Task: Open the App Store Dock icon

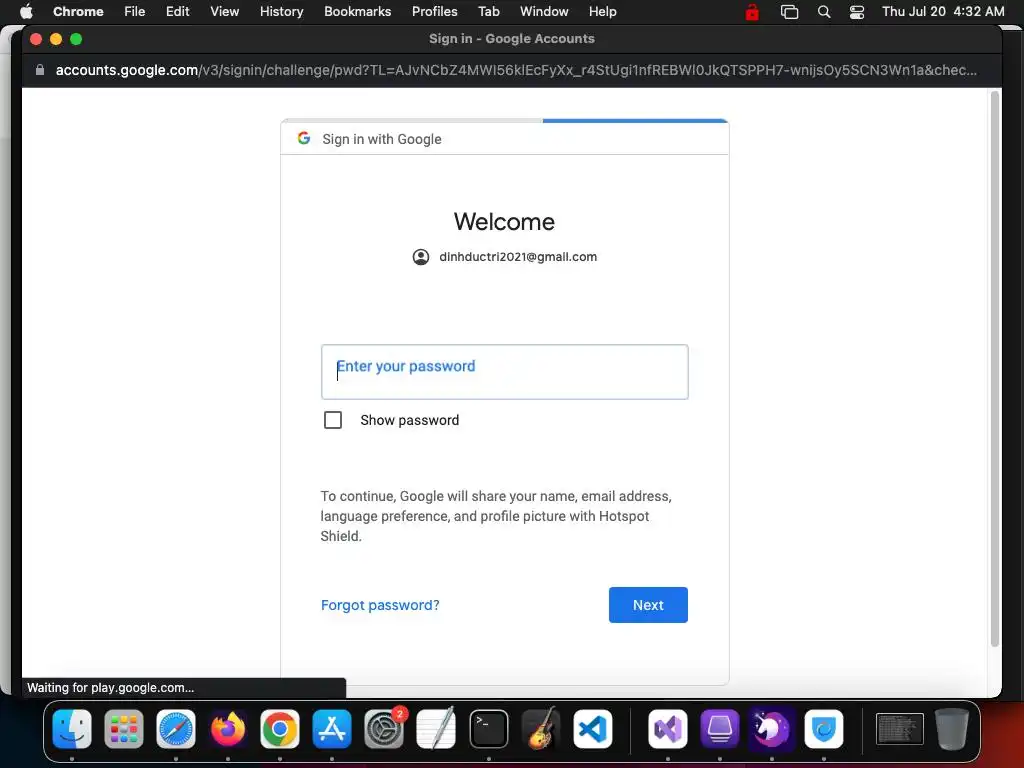Action: (332, 729)
